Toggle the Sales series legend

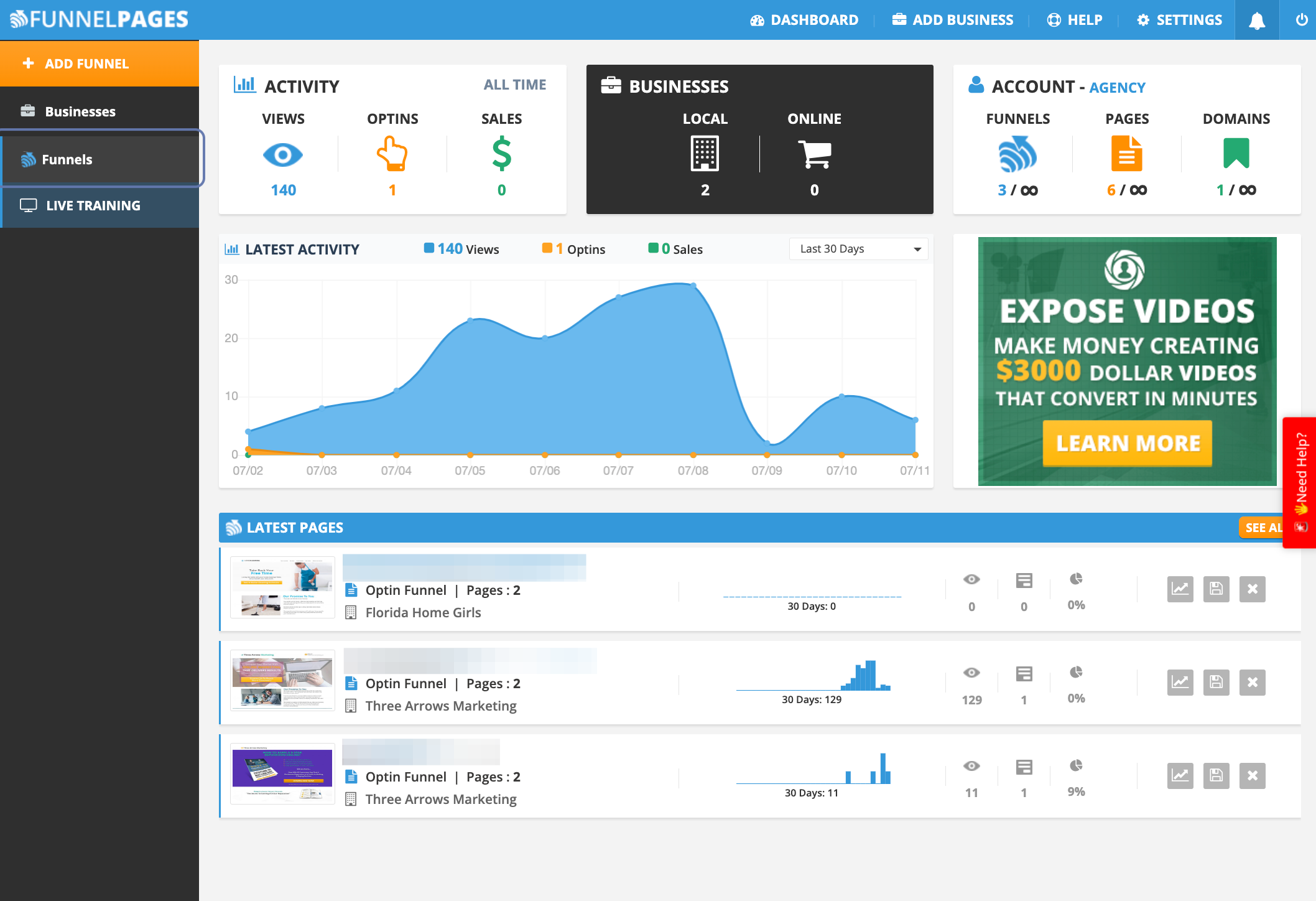coord(675,249)
